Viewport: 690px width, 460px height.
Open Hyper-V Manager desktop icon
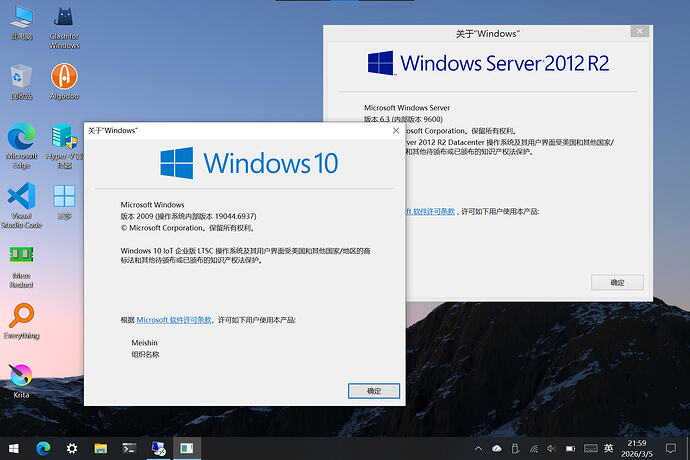coord(64,137)
